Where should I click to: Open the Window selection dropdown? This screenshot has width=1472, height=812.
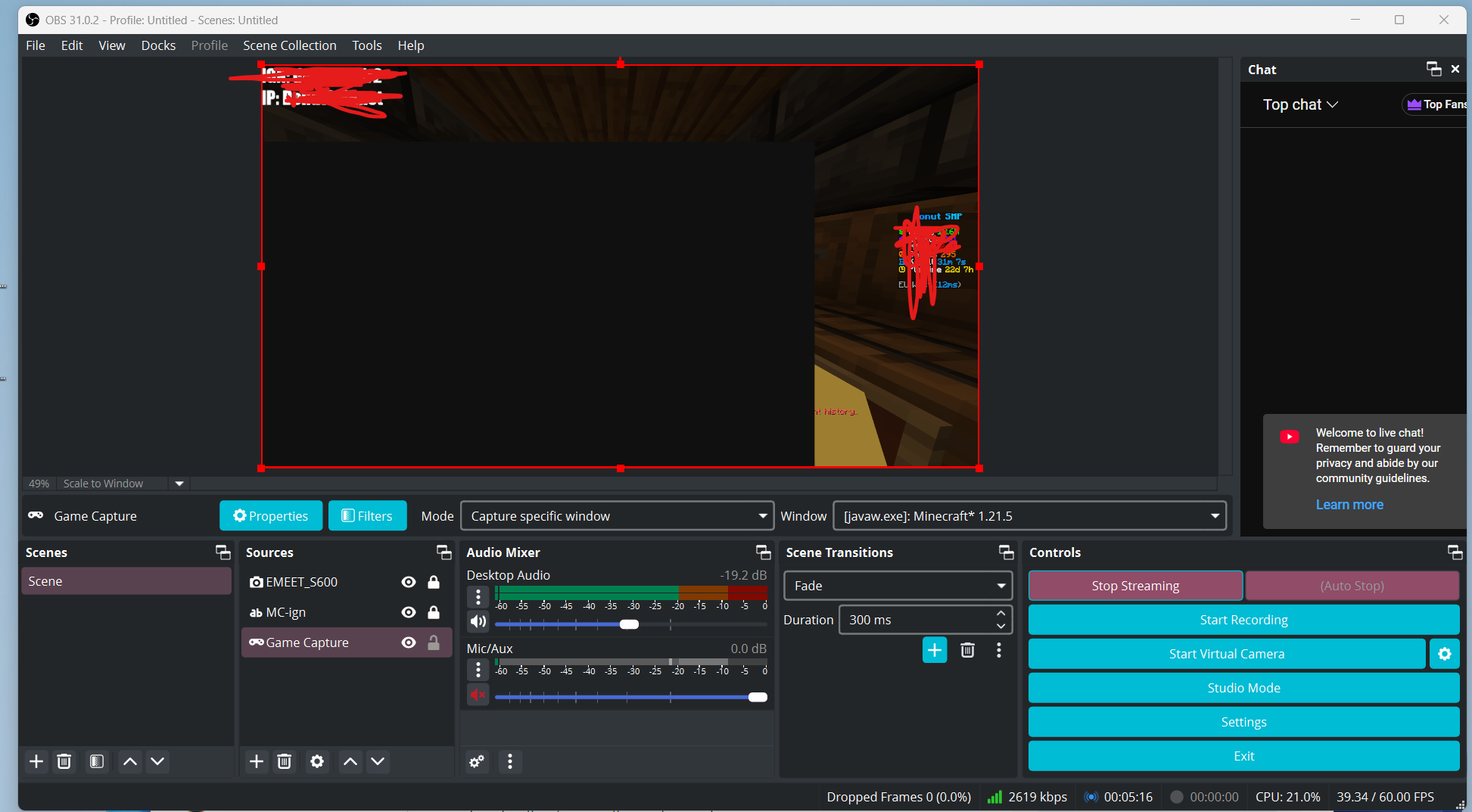(x=1029, y=516)
